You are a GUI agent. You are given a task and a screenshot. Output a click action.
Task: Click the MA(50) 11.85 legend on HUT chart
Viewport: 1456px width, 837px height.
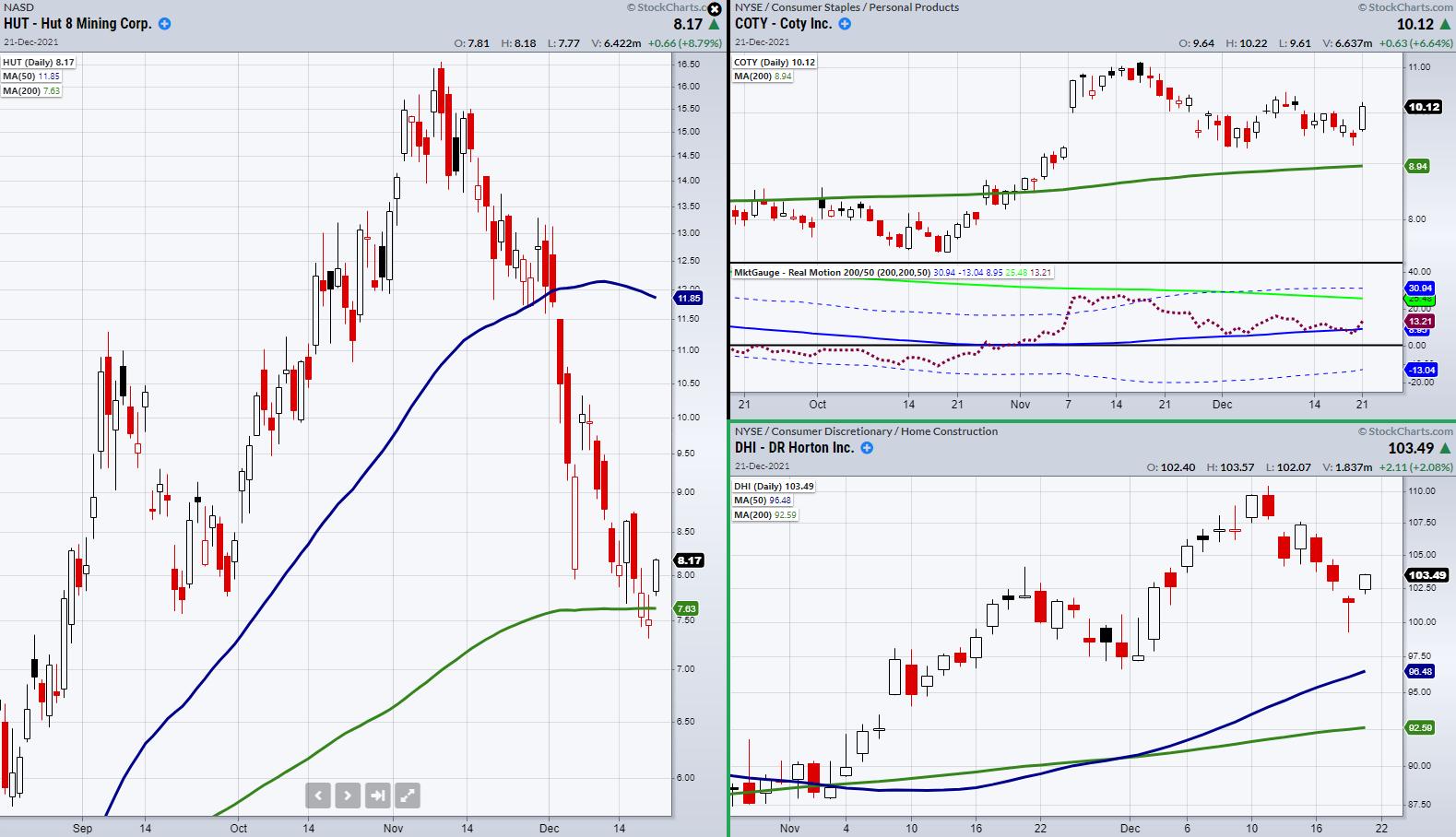click(30, 77)
